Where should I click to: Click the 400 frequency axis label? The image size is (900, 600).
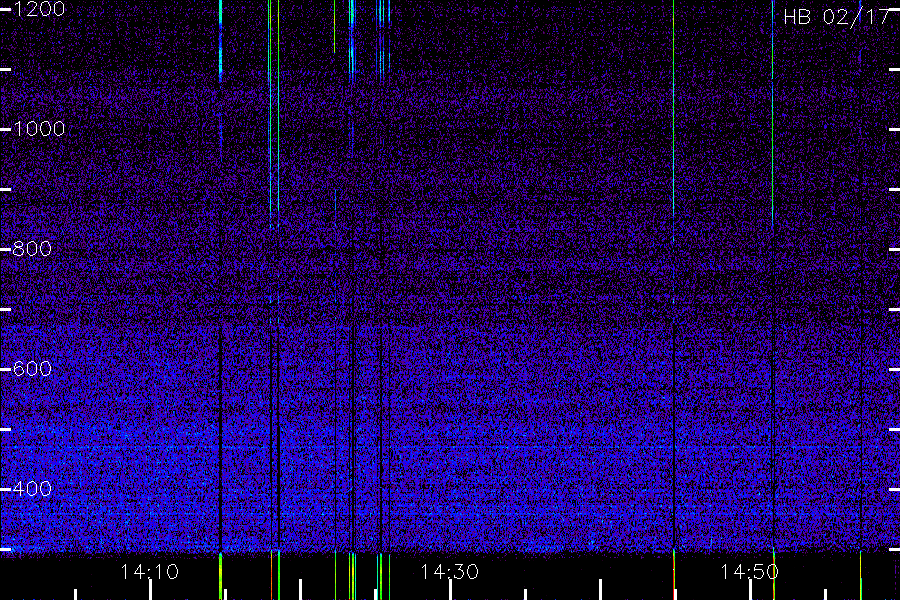(x=32, y=489)
